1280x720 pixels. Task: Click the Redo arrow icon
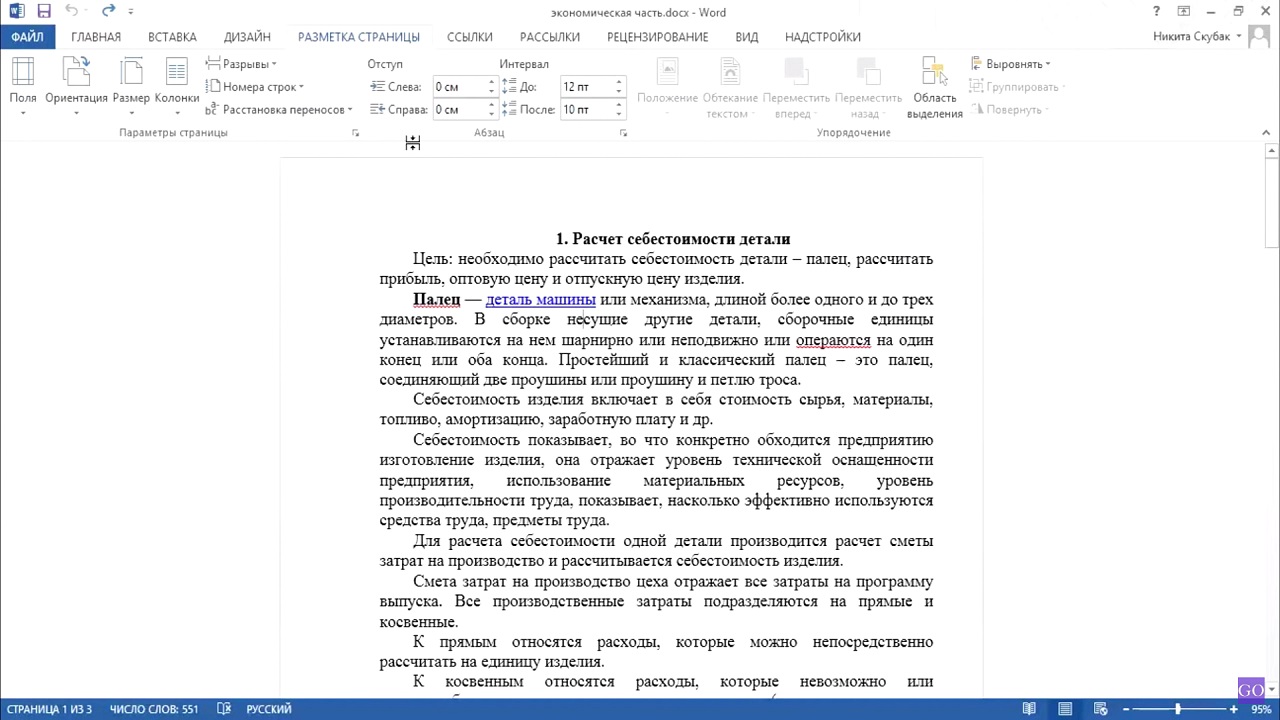pos(108,12)
